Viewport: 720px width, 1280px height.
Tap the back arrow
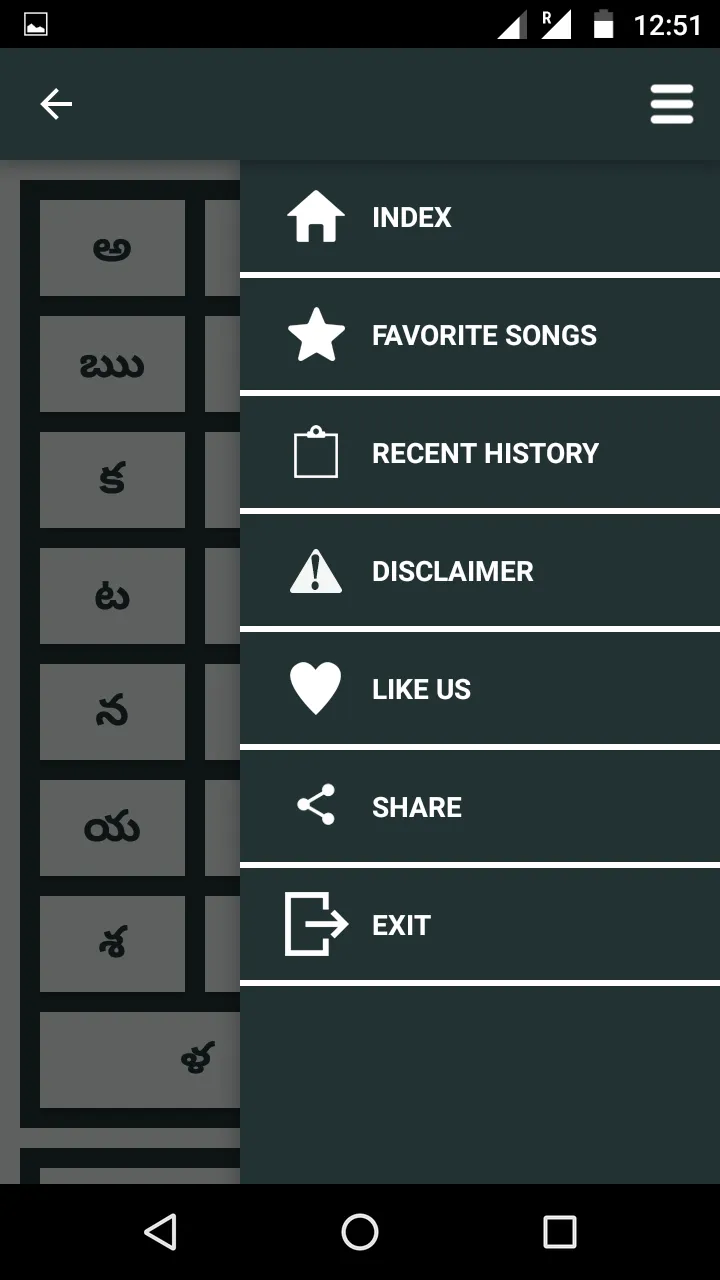56,104
